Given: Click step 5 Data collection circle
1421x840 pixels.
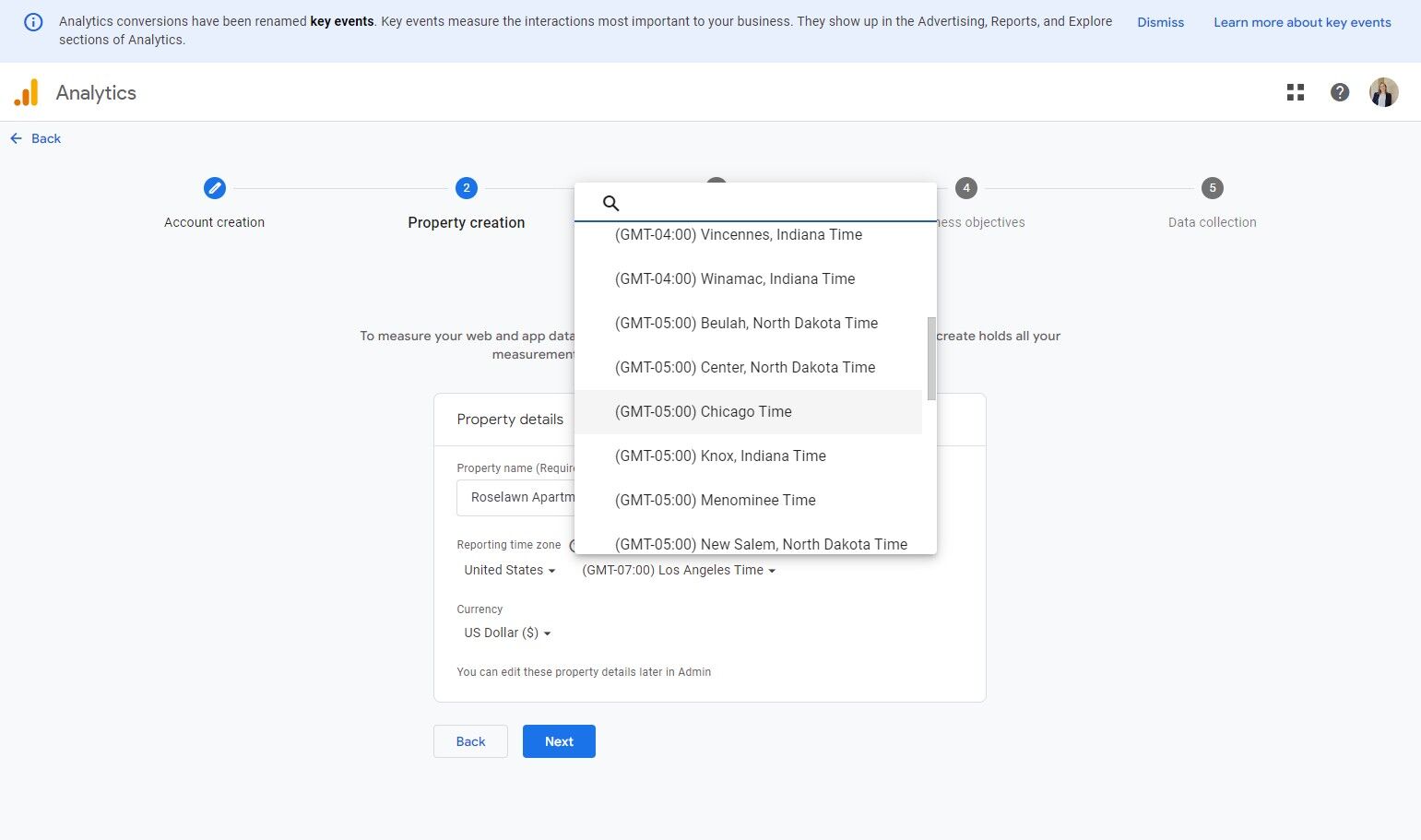Looking at the screenshot, I should [x=1213, y=188].
